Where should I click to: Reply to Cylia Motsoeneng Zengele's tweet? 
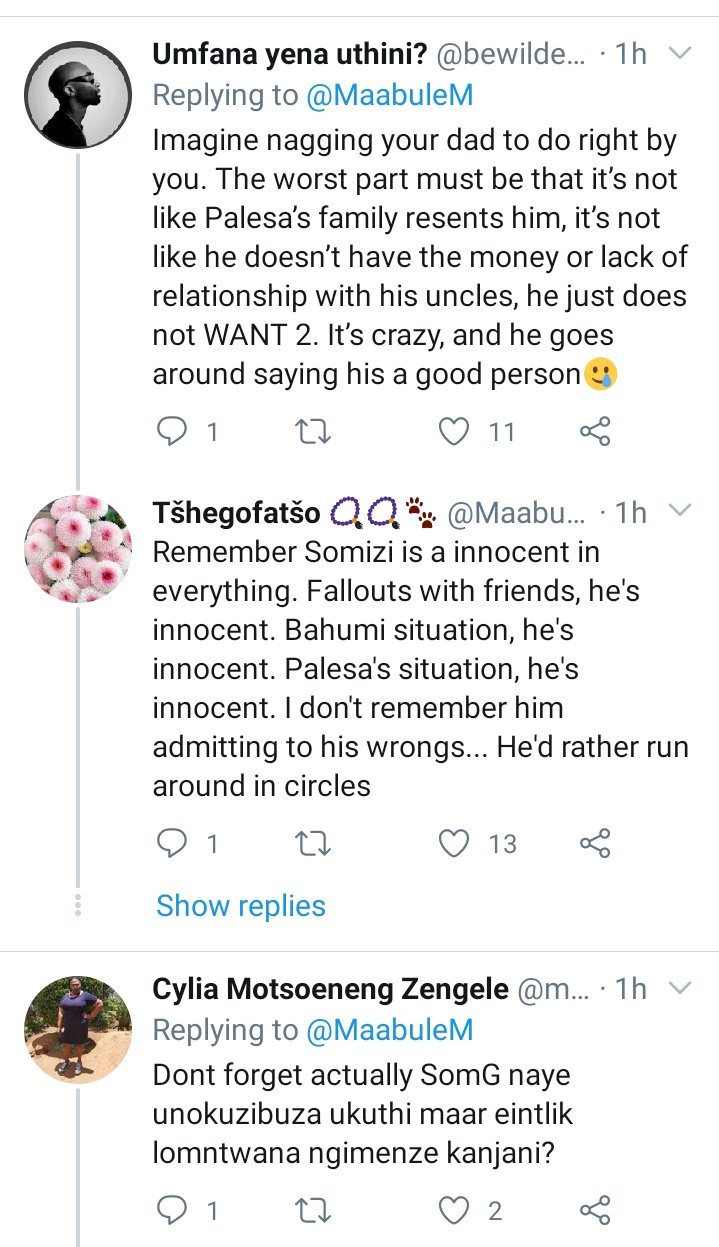pos(174,1211)
